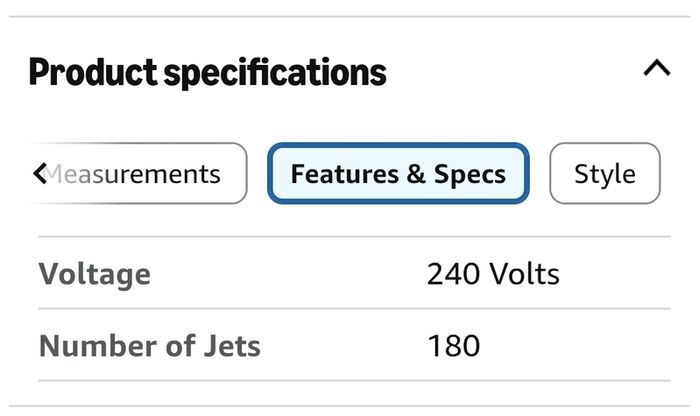Select the Features & Specs tab
This screenshot has height=416, width=700.
click(398, 173)
